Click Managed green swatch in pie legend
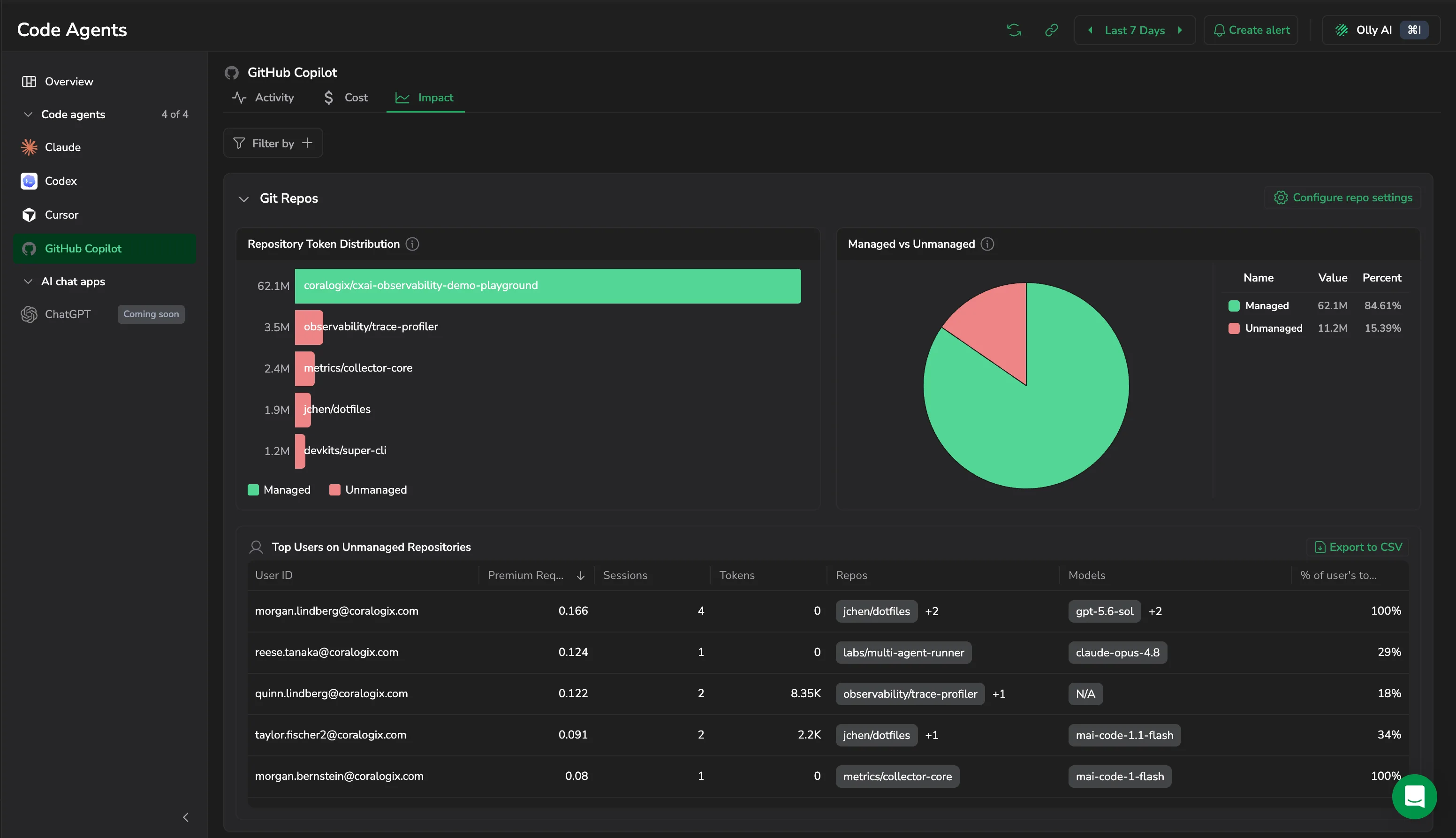 click(1233, 305)
